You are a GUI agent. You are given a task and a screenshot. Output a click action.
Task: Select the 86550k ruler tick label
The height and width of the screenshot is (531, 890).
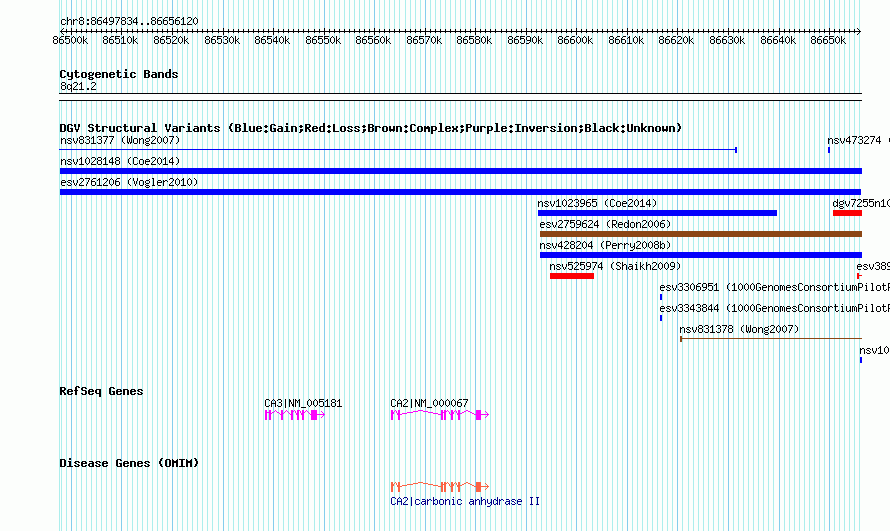323,40
